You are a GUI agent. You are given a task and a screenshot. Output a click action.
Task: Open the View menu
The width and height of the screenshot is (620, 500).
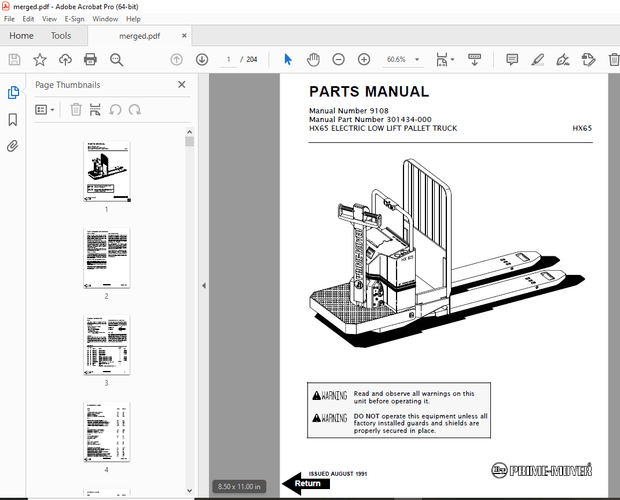click(49, 19)
